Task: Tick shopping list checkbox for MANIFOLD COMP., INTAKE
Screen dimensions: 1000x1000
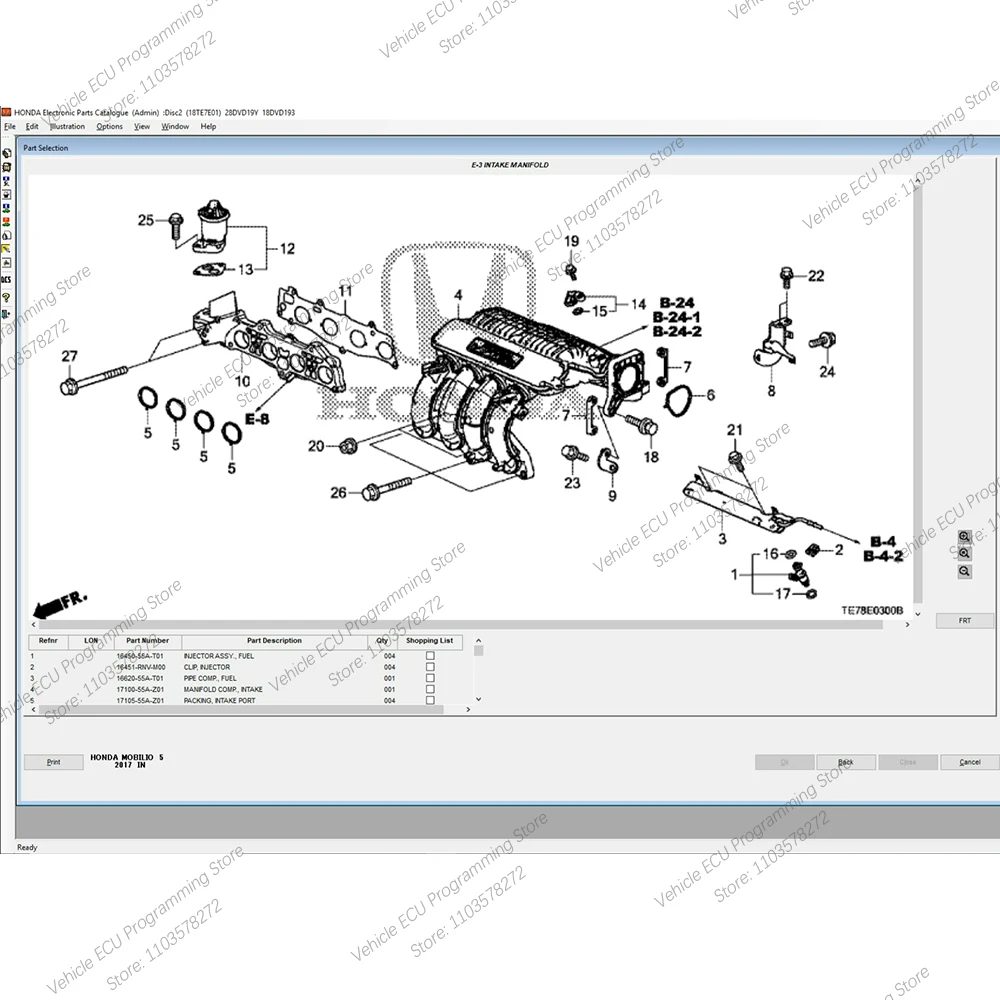Action: tap(430, 689)
